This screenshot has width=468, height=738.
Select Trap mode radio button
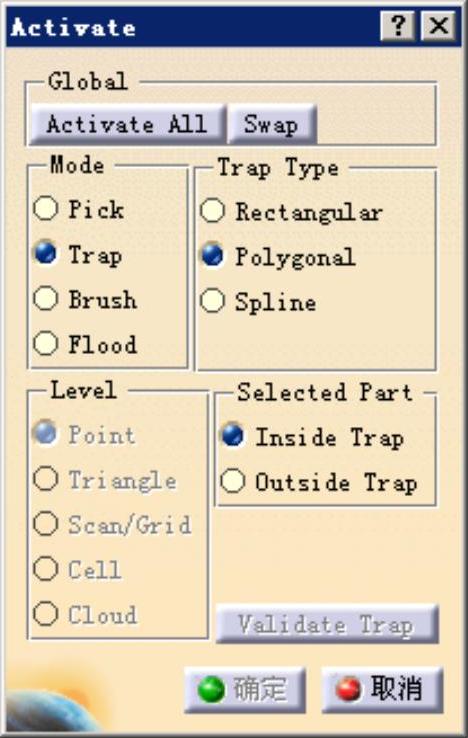click(x=46, y=253)
